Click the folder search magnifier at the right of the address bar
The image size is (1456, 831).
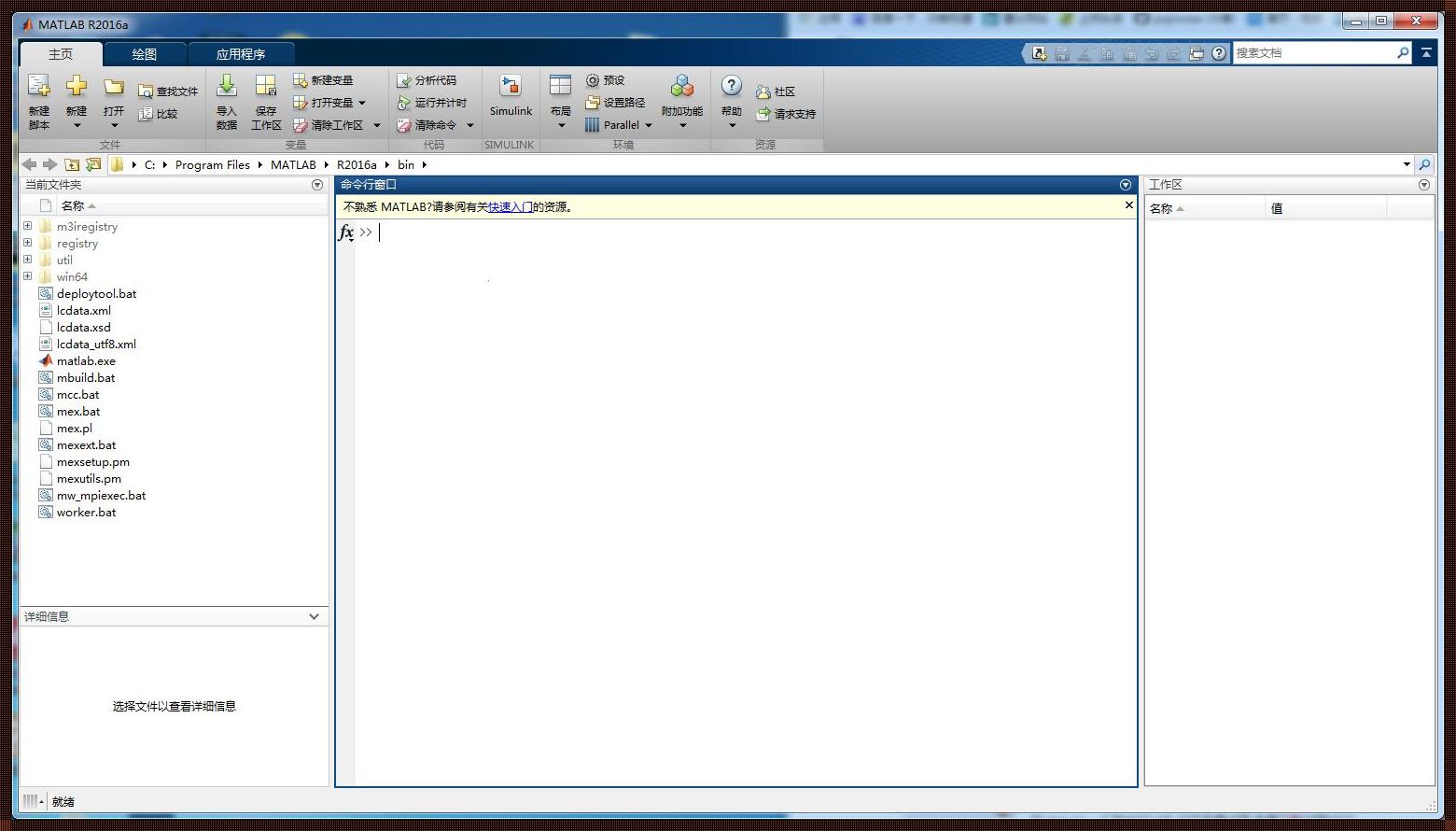coord(1424,164)
